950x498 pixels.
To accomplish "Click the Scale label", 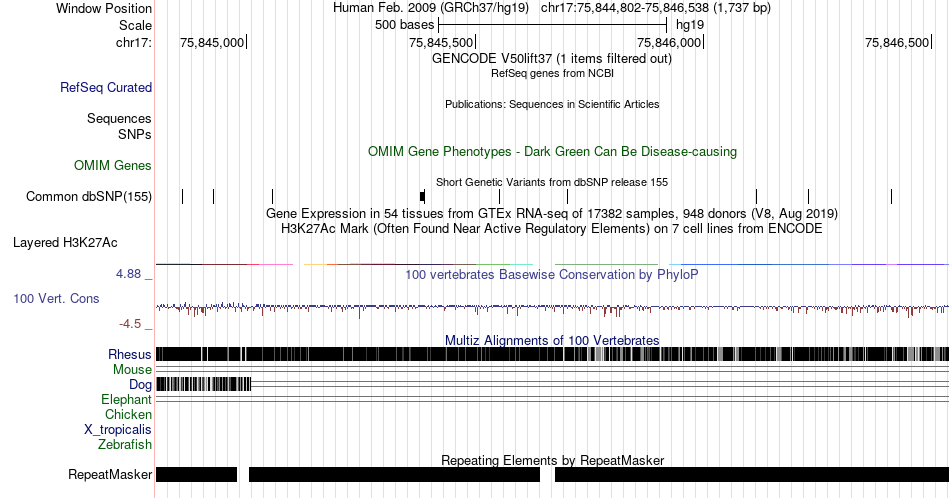I will coord(135,25).
